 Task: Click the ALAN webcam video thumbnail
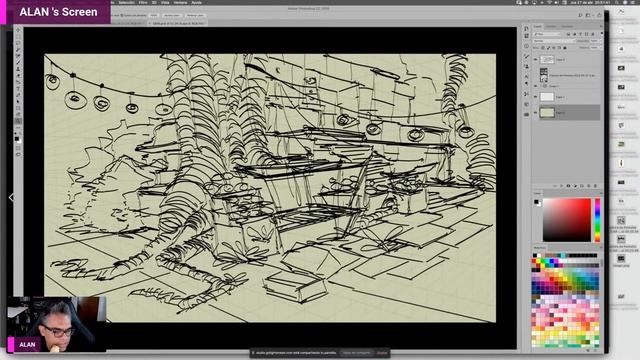(57, 324)
